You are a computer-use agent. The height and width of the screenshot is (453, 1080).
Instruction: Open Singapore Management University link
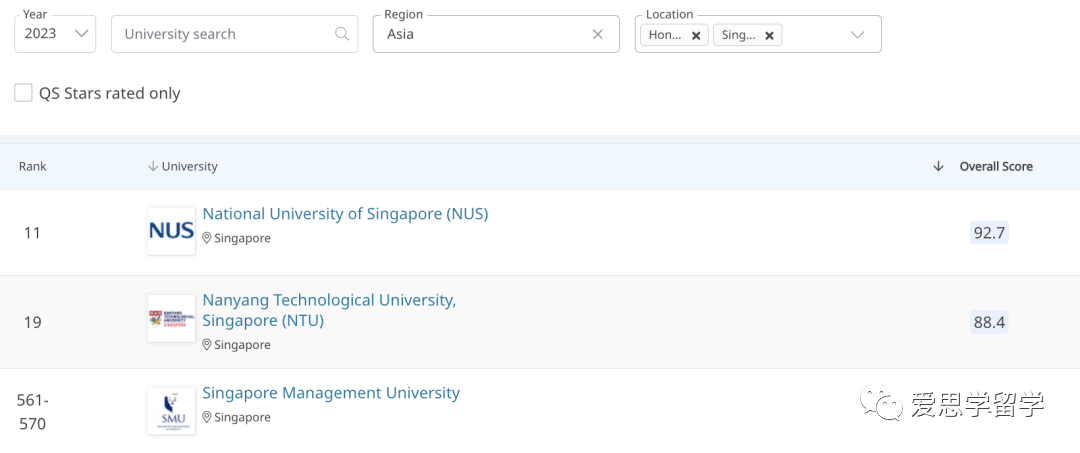tap(331, 393)
